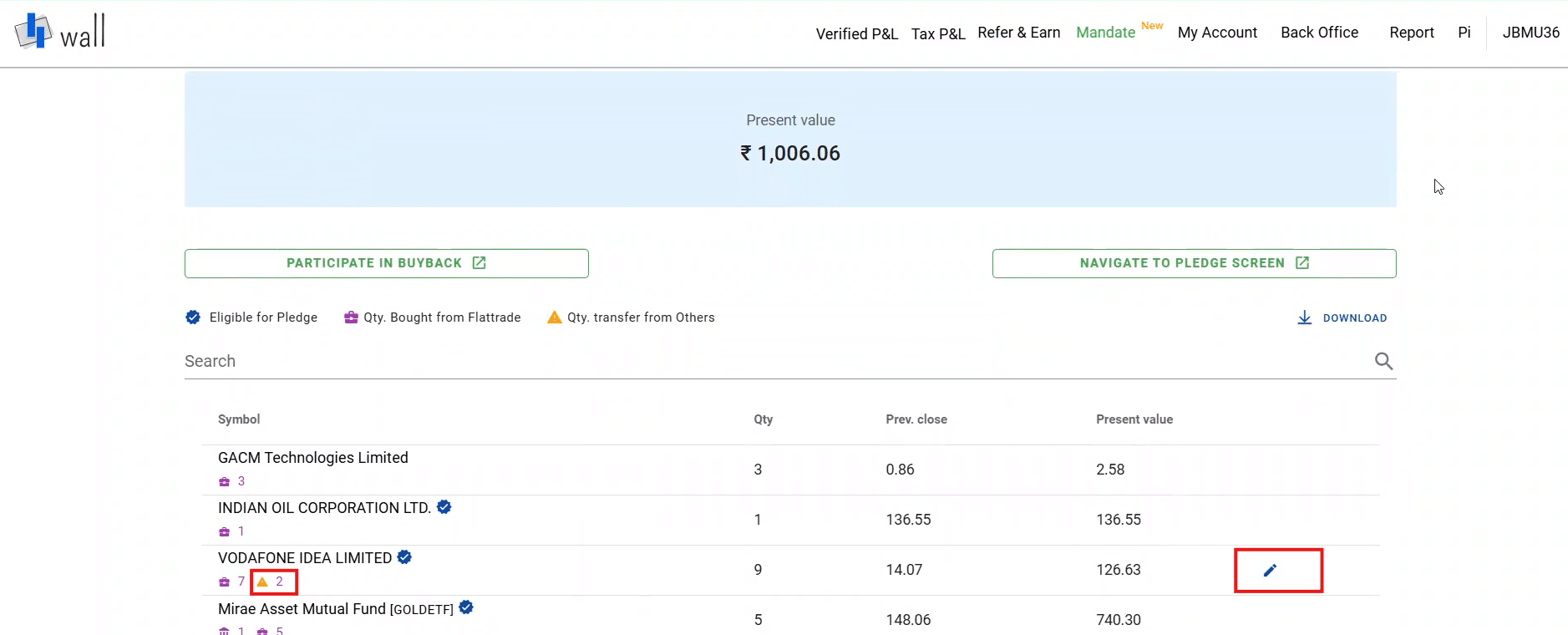1568x635 pixels.
Task: Click the 2.58 present value cell
Action: (x=1110, y=470)
